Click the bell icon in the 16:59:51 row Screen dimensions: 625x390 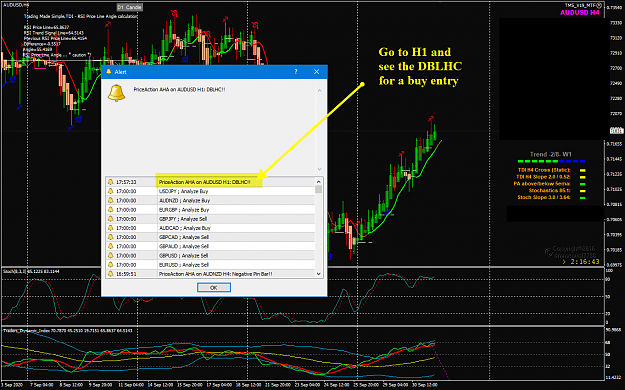(x=111, y=274)
